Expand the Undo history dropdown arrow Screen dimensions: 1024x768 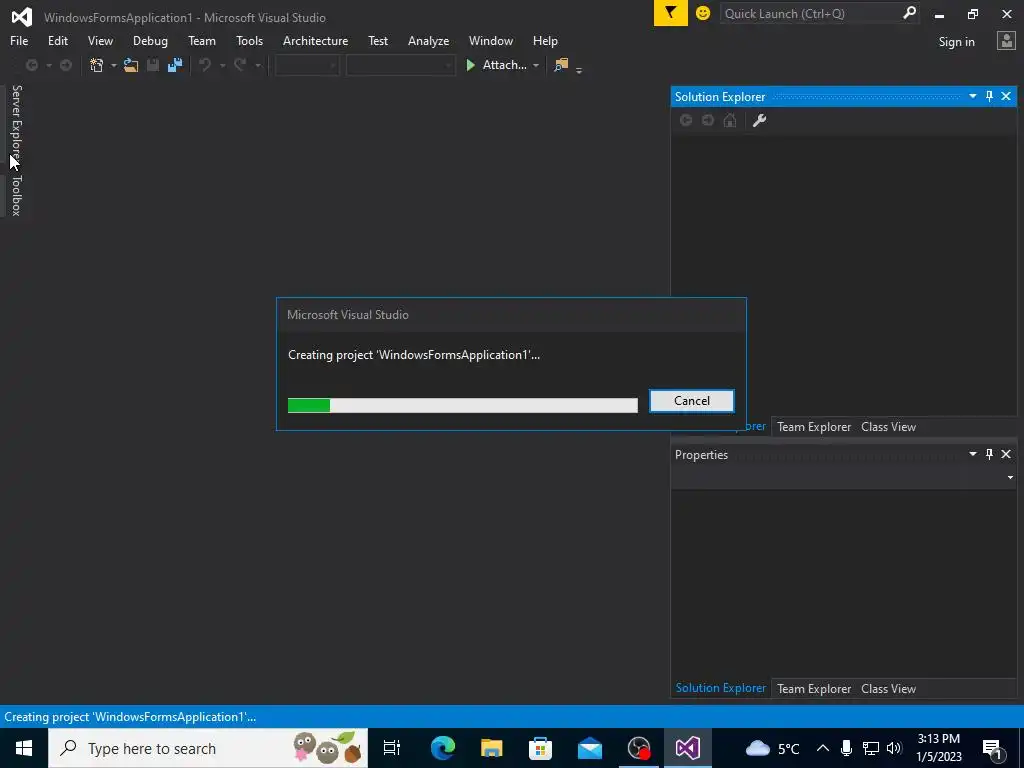point(222,65)
